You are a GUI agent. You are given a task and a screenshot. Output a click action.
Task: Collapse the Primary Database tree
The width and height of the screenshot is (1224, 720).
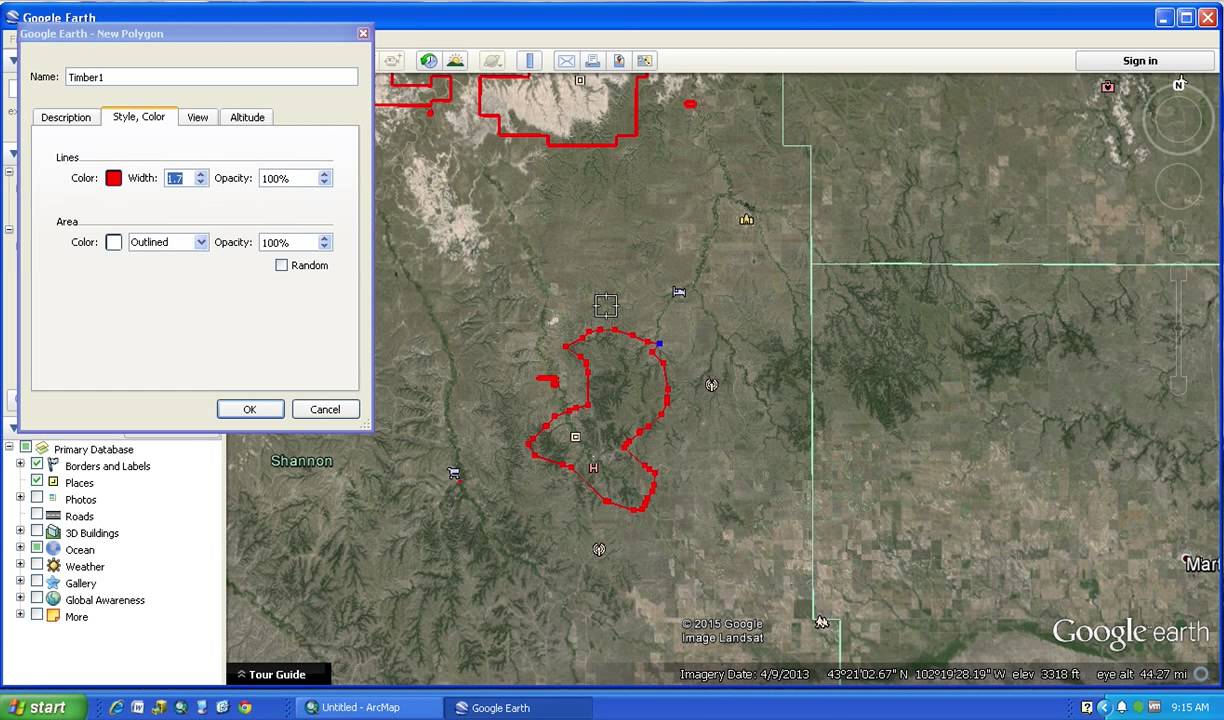(10, 449)
